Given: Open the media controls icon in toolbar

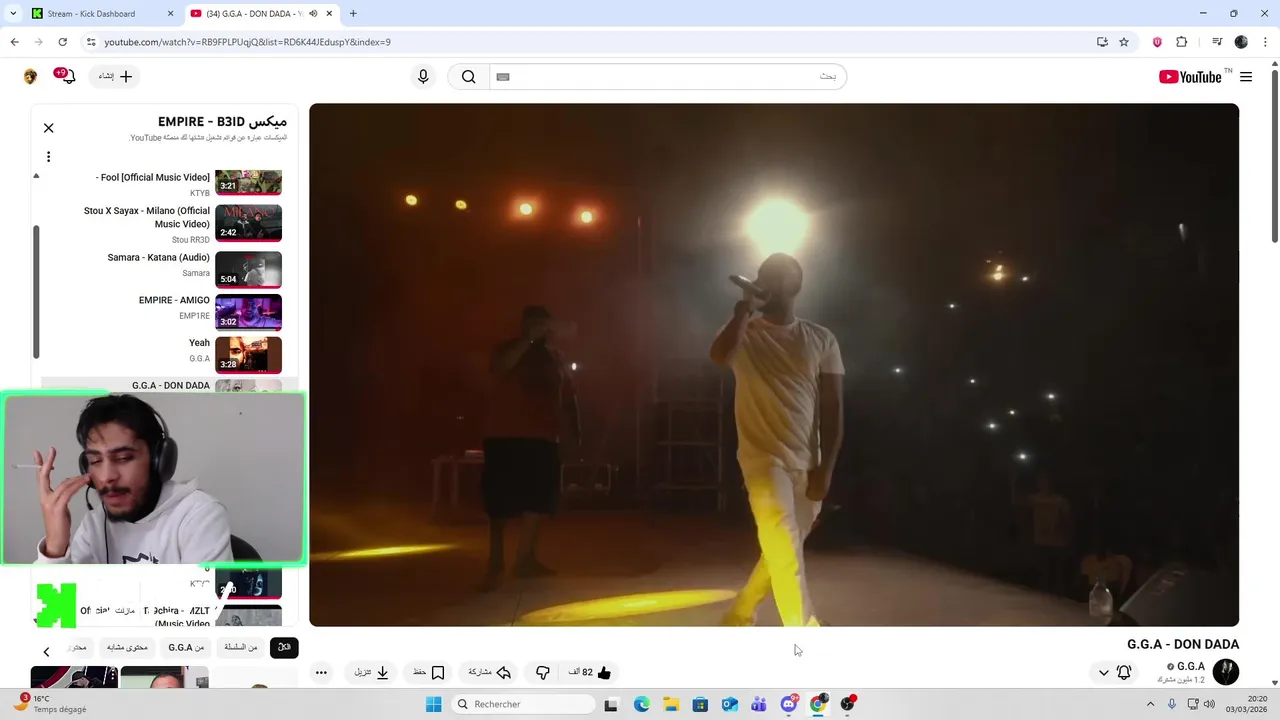Looking at the screenshot, I should [1217, 42].
